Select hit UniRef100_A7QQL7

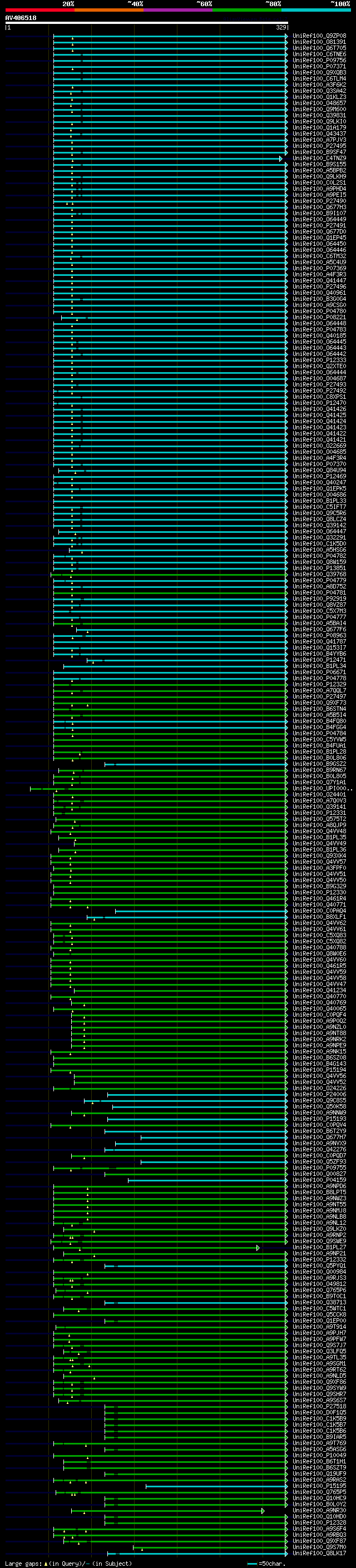pos(319,691)
